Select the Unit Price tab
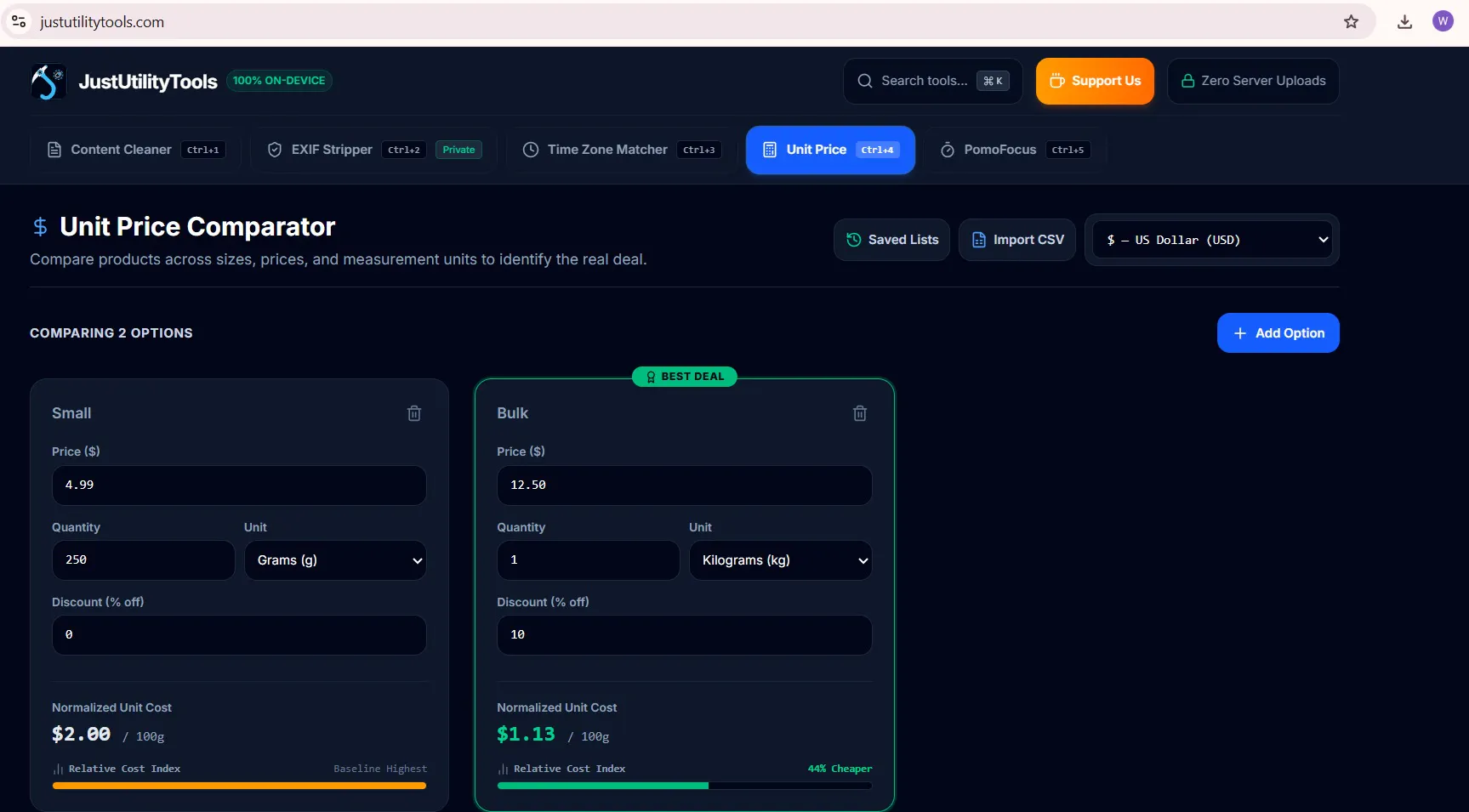This screenshot has height=812, width=1469. (x=830, y=150)
